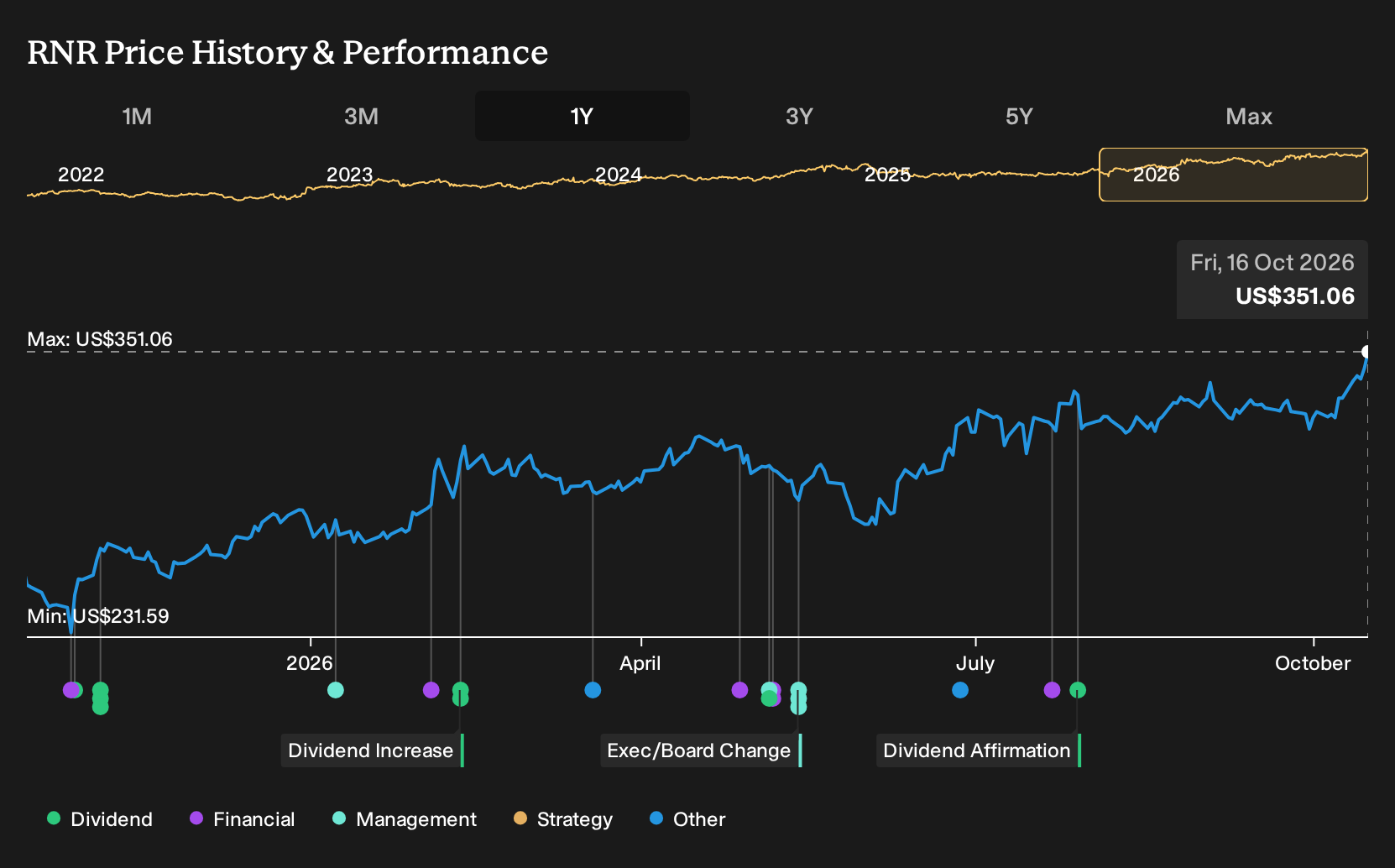Image resolution: width=1395 pixels, height=868 pixels.
Task: Toggle the Strategy legend filter
Action: coord(563,818)
